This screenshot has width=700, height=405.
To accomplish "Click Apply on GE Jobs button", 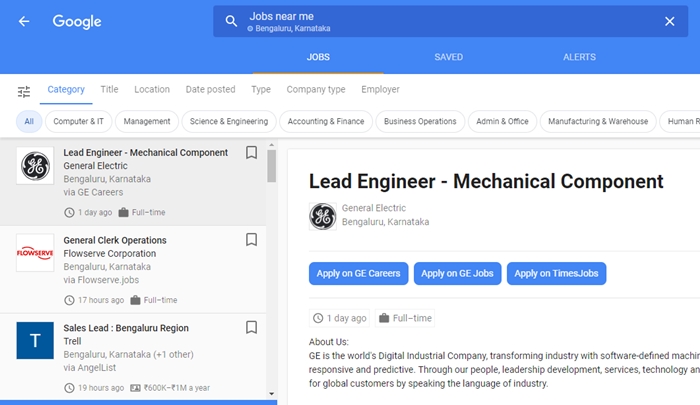I will pyautogui.click(x=458, y=273).
